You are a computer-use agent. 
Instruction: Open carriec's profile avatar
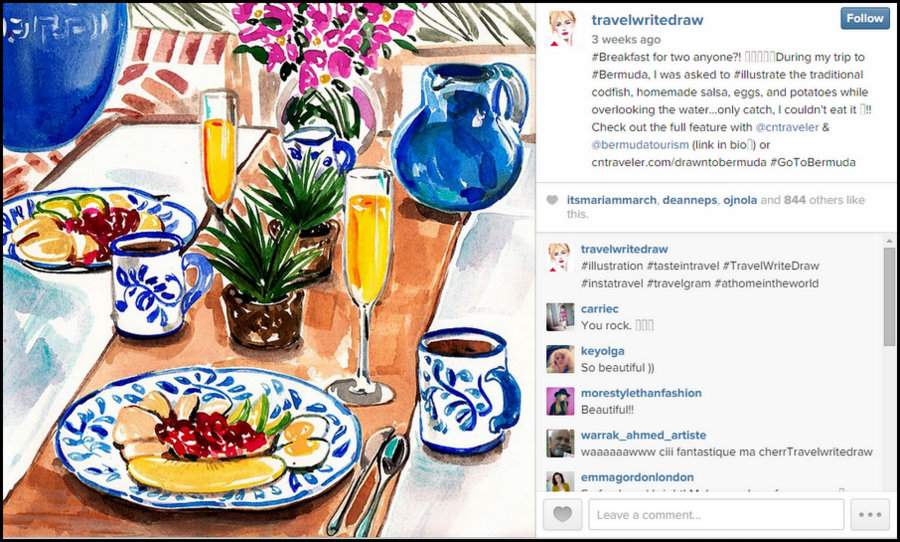[560, 317]
